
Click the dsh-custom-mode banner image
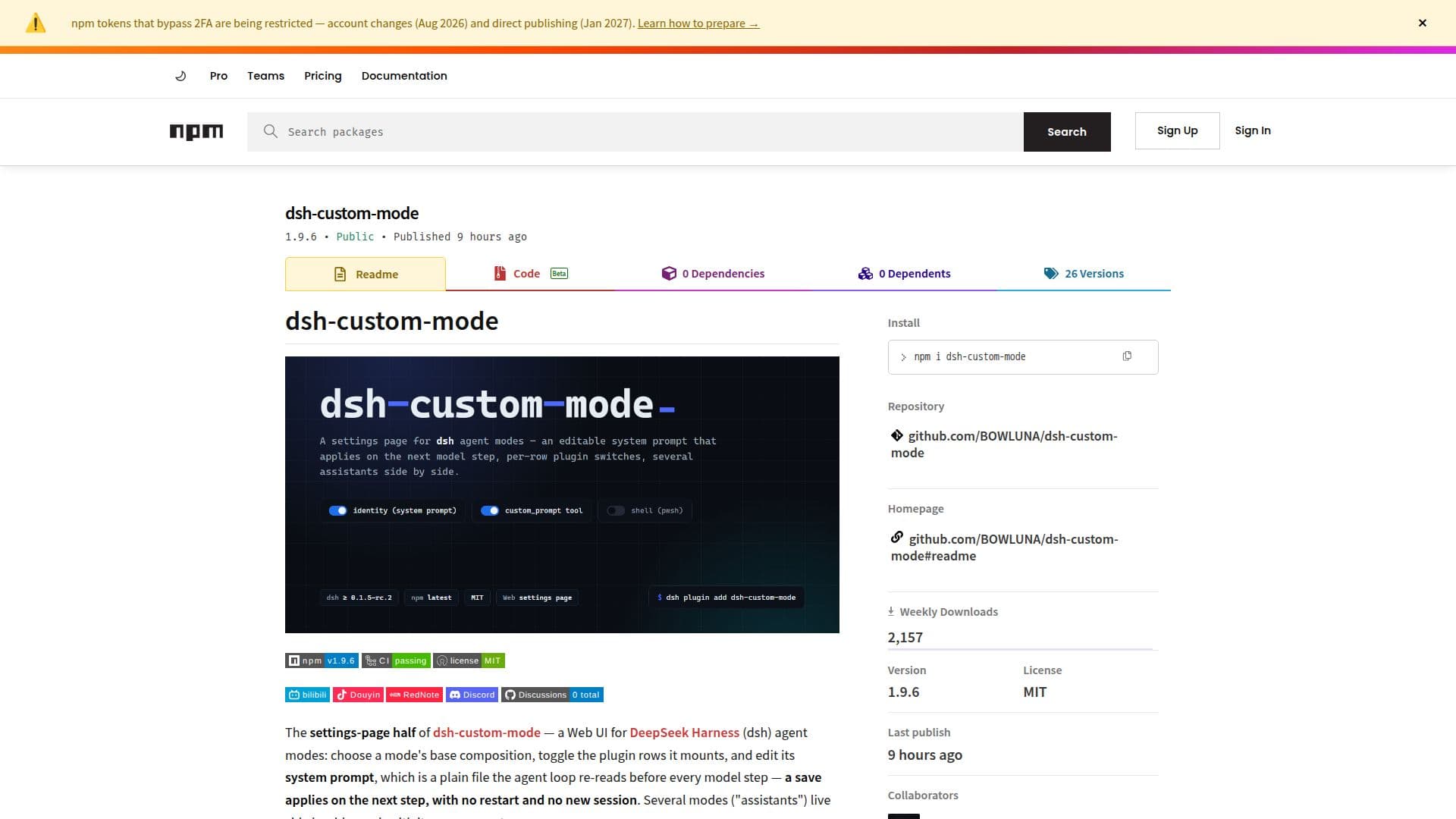pos(562,494)
